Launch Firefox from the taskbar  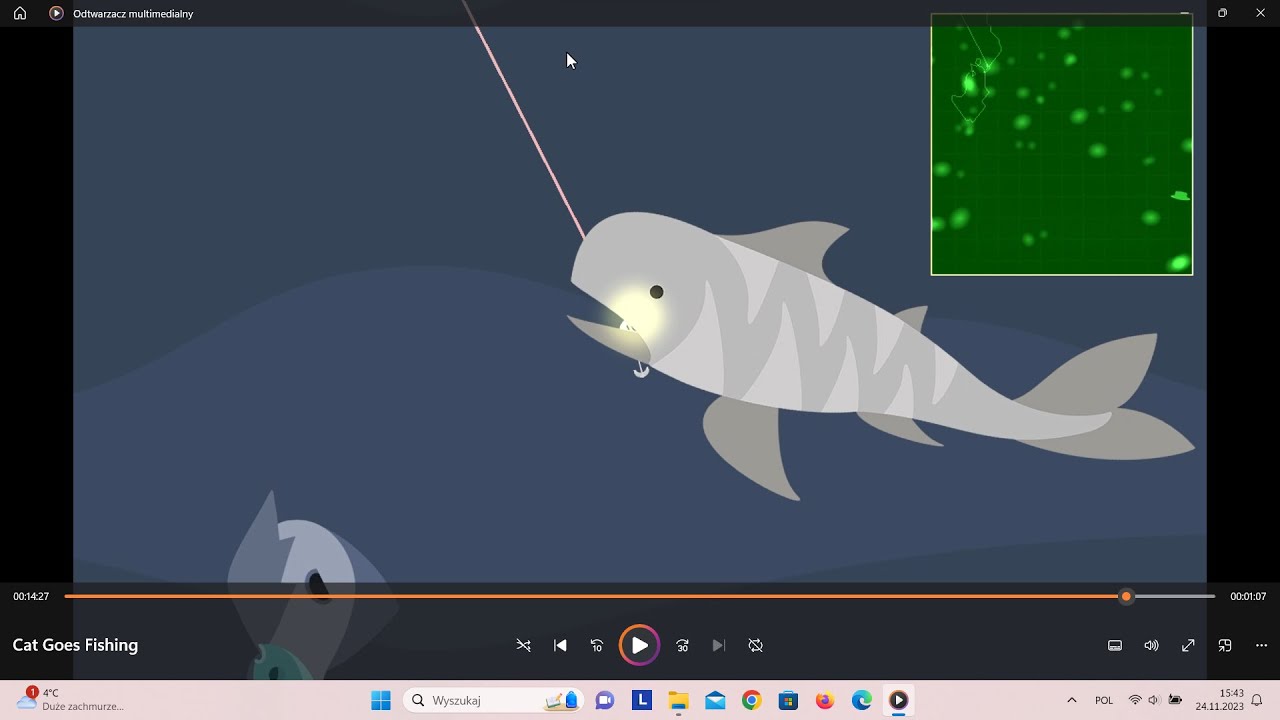tap(825, 700)
